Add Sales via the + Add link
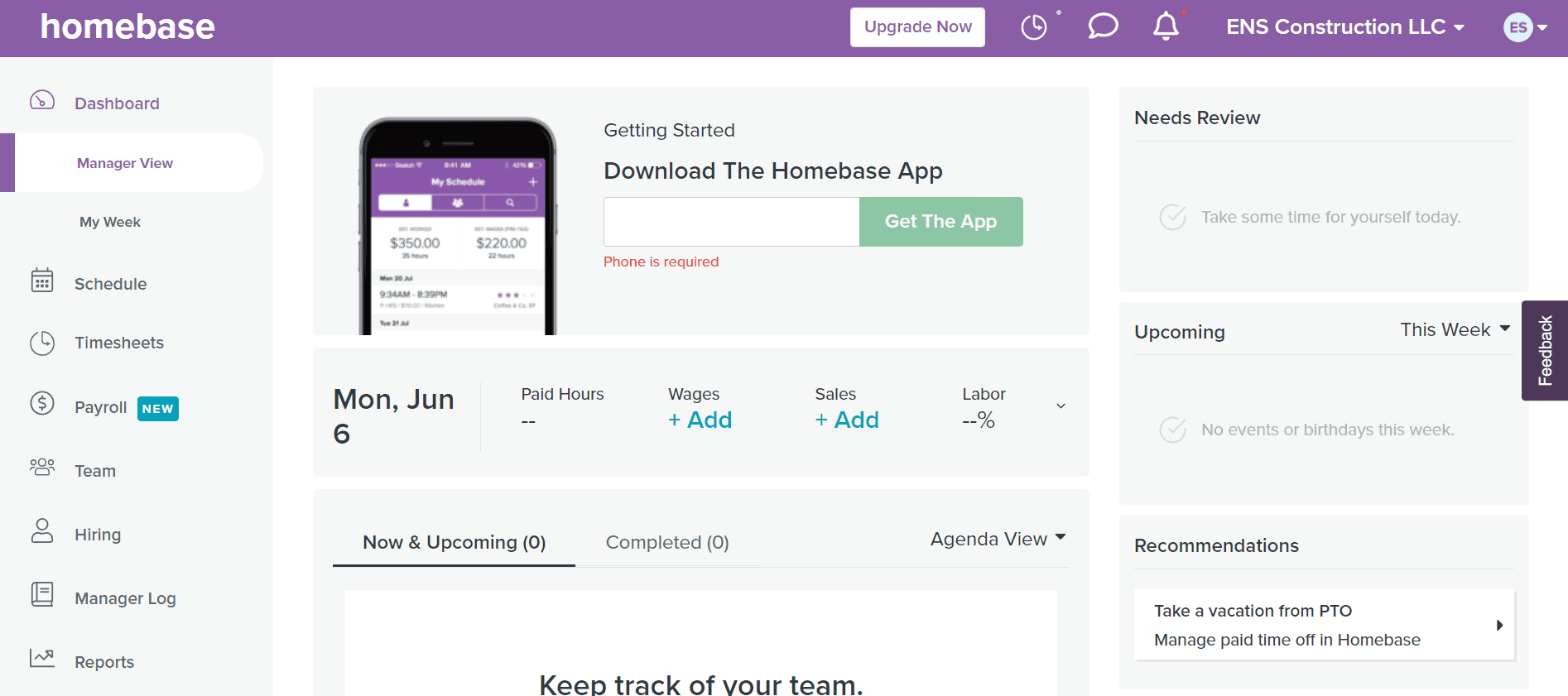The height and width of the screenshot is (696, 1568). click(847, 420)
